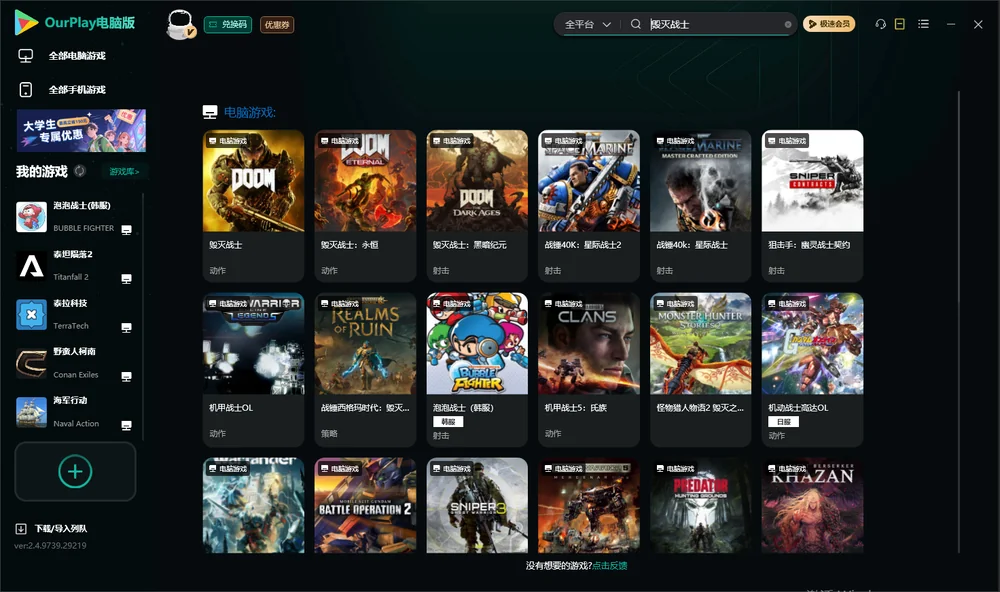Click the 怪物猎人物语2 title text
Image resolution: width=1000 pixels, height=592 pixels.
click(700, 408)
